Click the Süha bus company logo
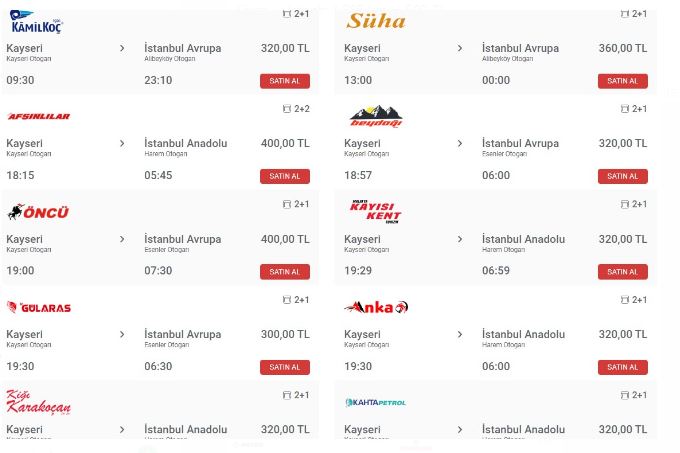This screenshot has width=680, height=453. pyautogui.click(x=376, y=21)
